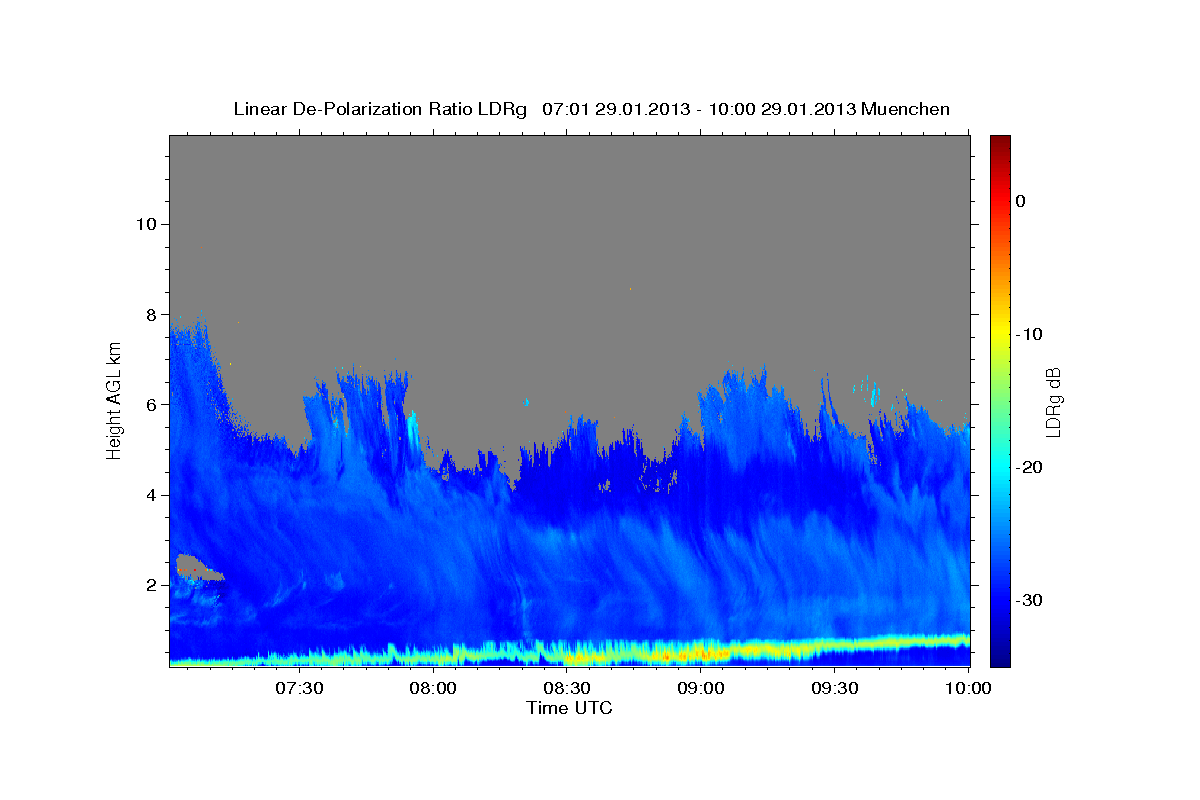Image resolution: width=1200 pixels, height=800 pixels.
Task: Click the gray no-data patch near 2 km height
Action: (197, 567)
